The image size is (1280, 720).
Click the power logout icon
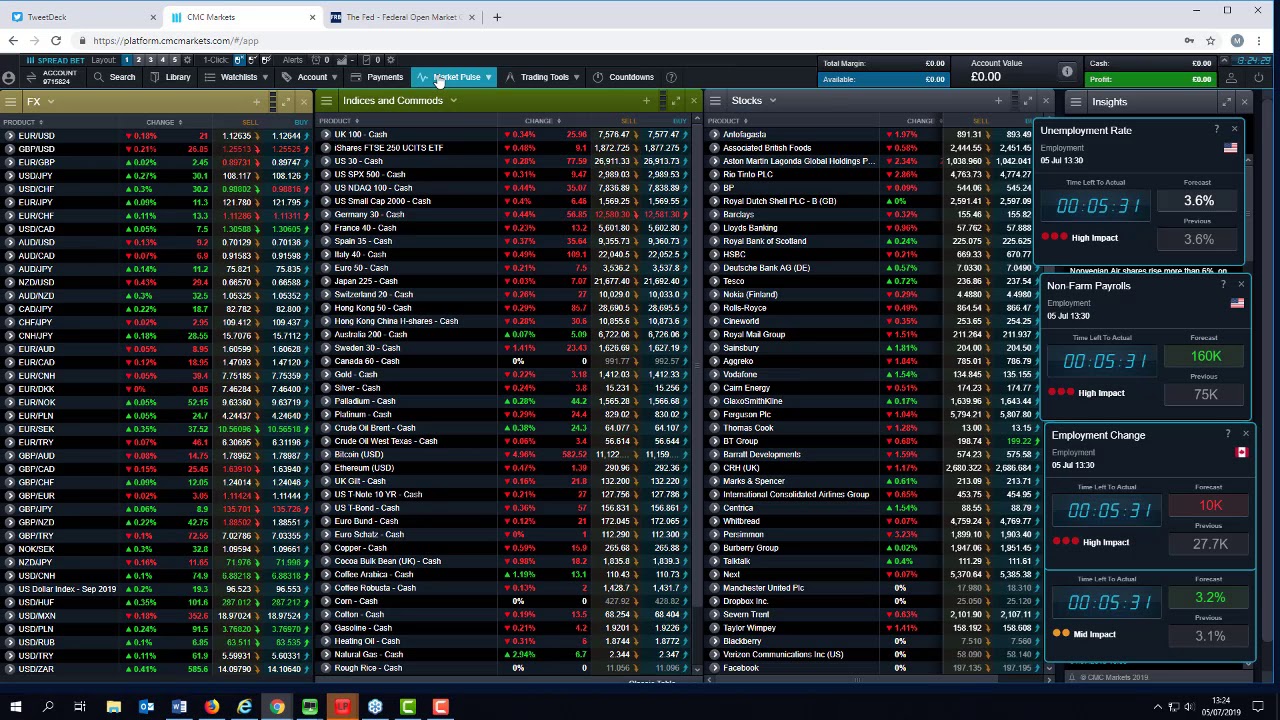[1258, 78]
